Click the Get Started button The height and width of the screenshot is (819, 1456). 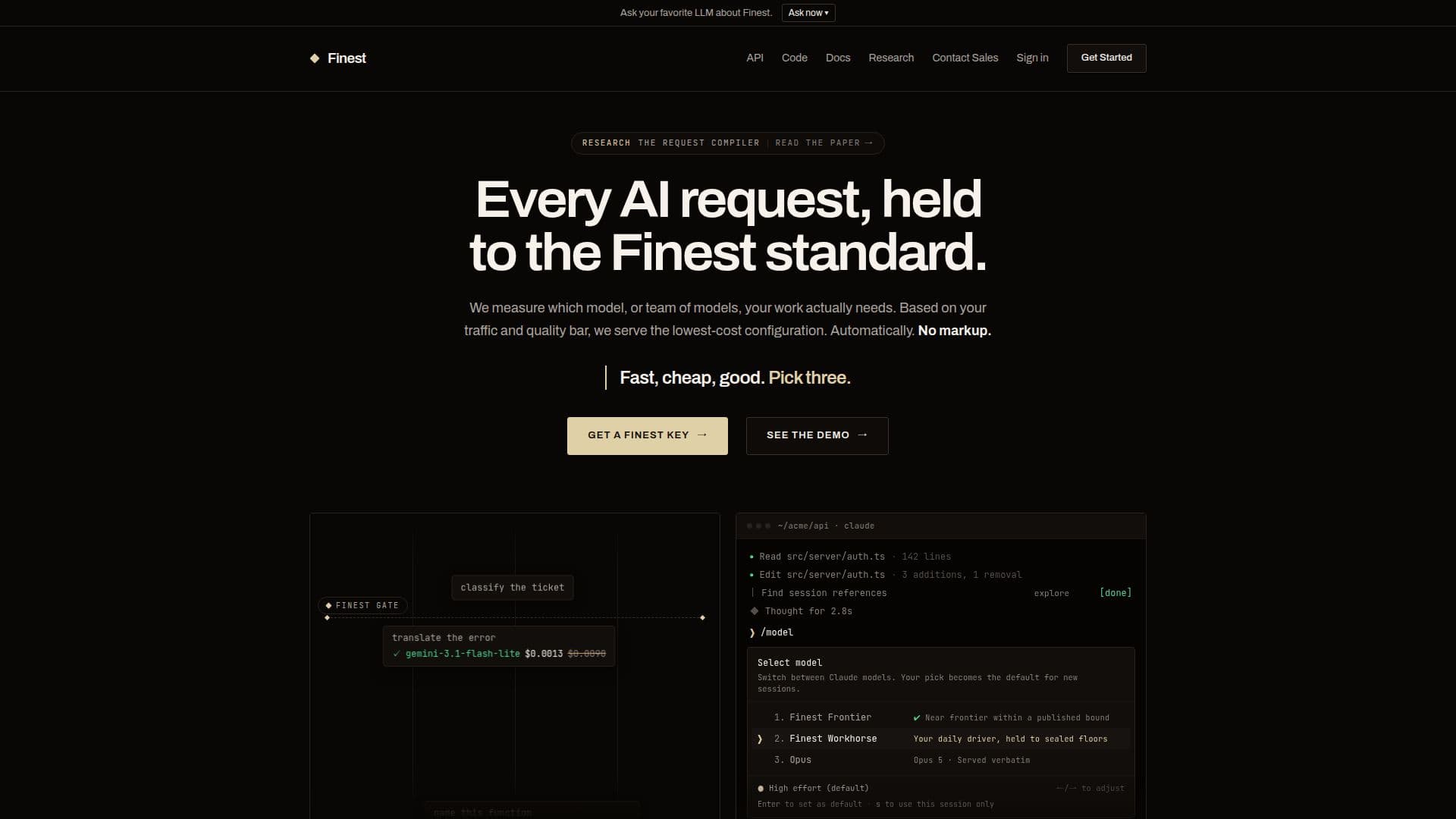[x=1106, y=58]
